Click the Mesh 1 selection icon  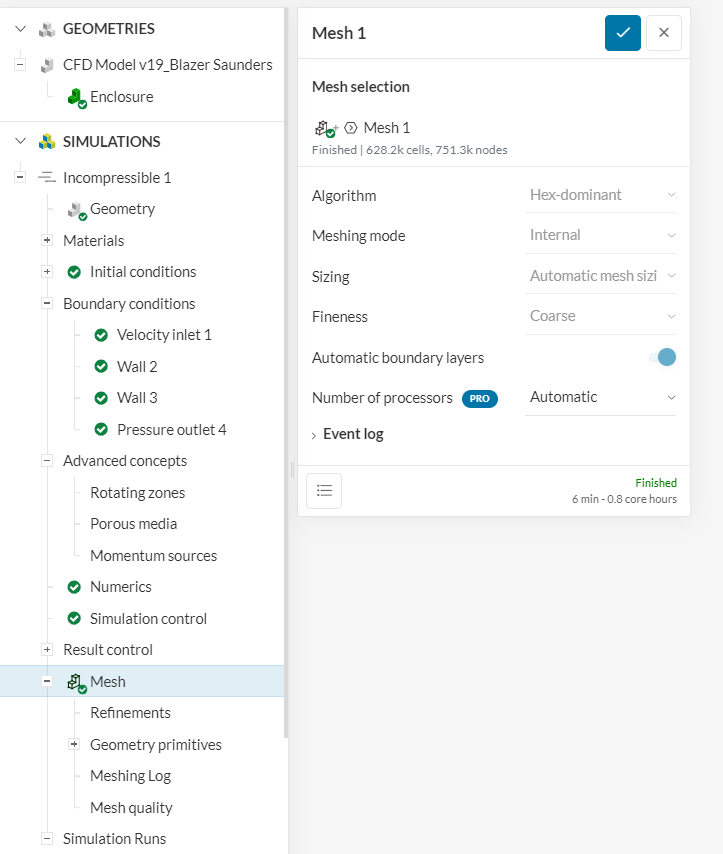tap(323, 128)
